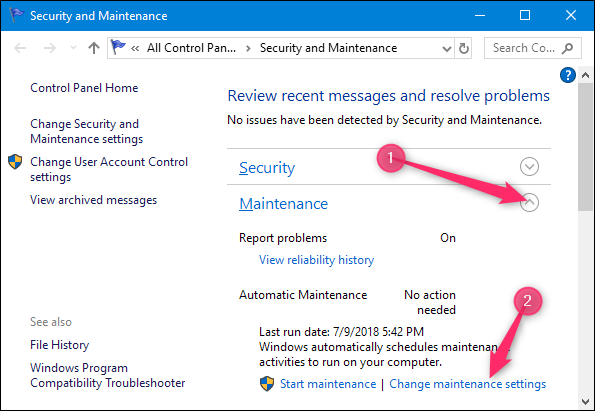
Task: Click the search magnifier icon
Action: (567, 48)
